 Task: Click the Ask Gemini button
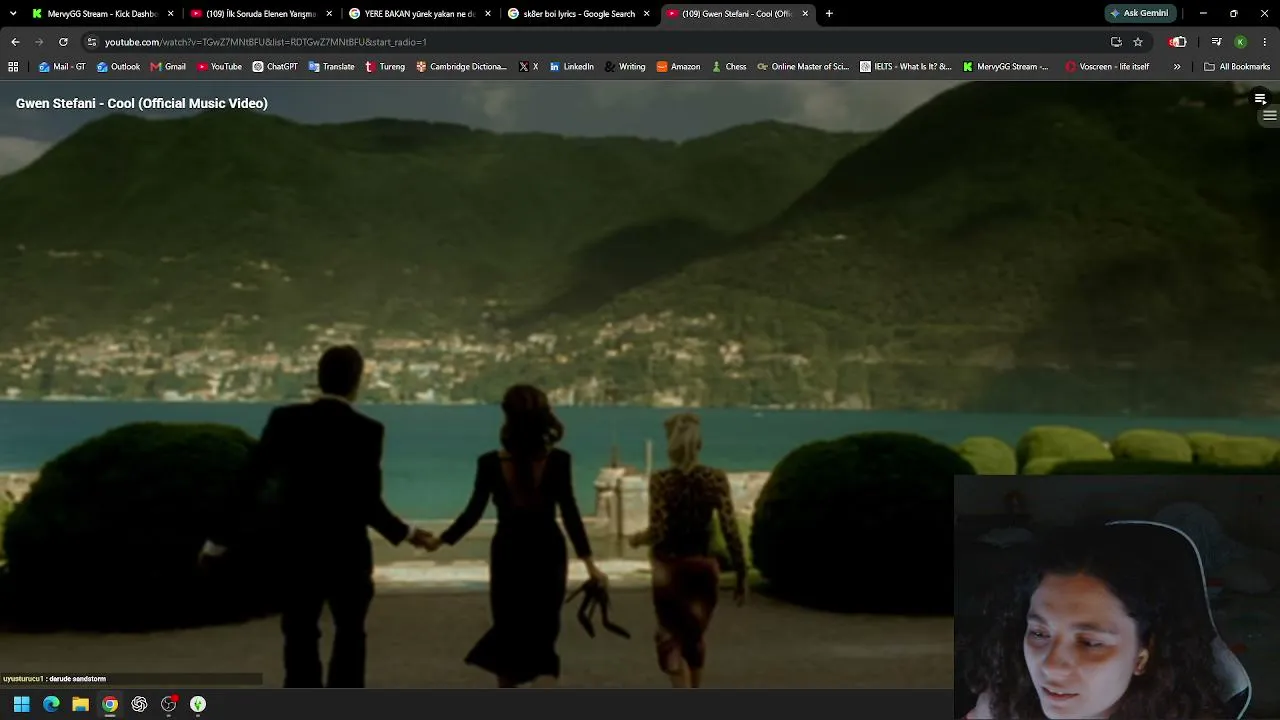point(1139,13)
